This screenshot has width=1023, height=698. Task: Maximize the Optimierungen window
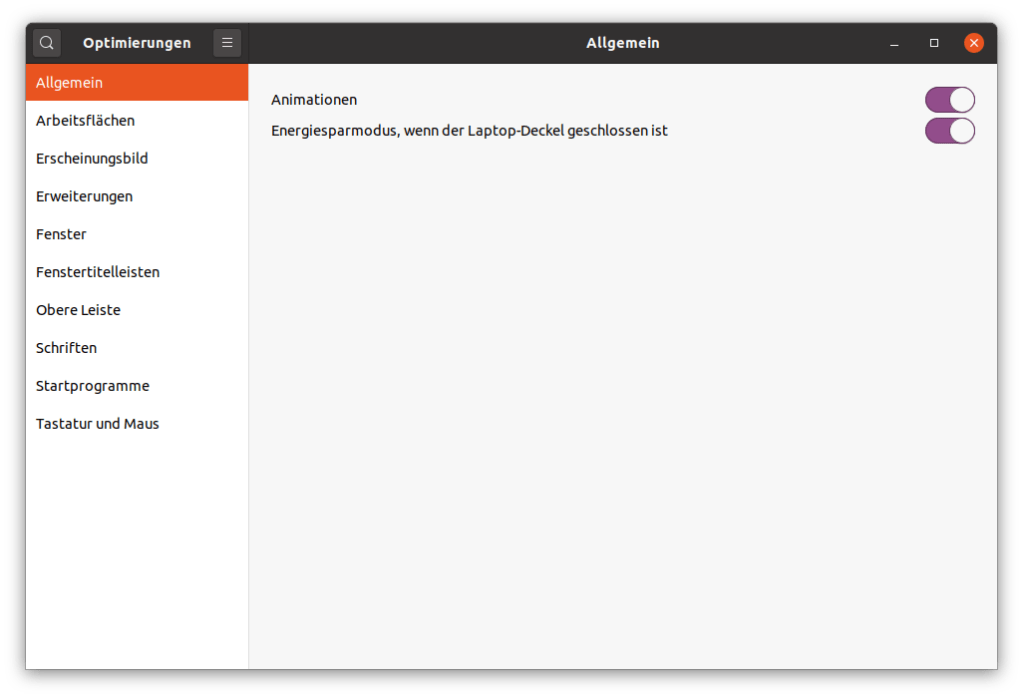[x=934, y=43]
